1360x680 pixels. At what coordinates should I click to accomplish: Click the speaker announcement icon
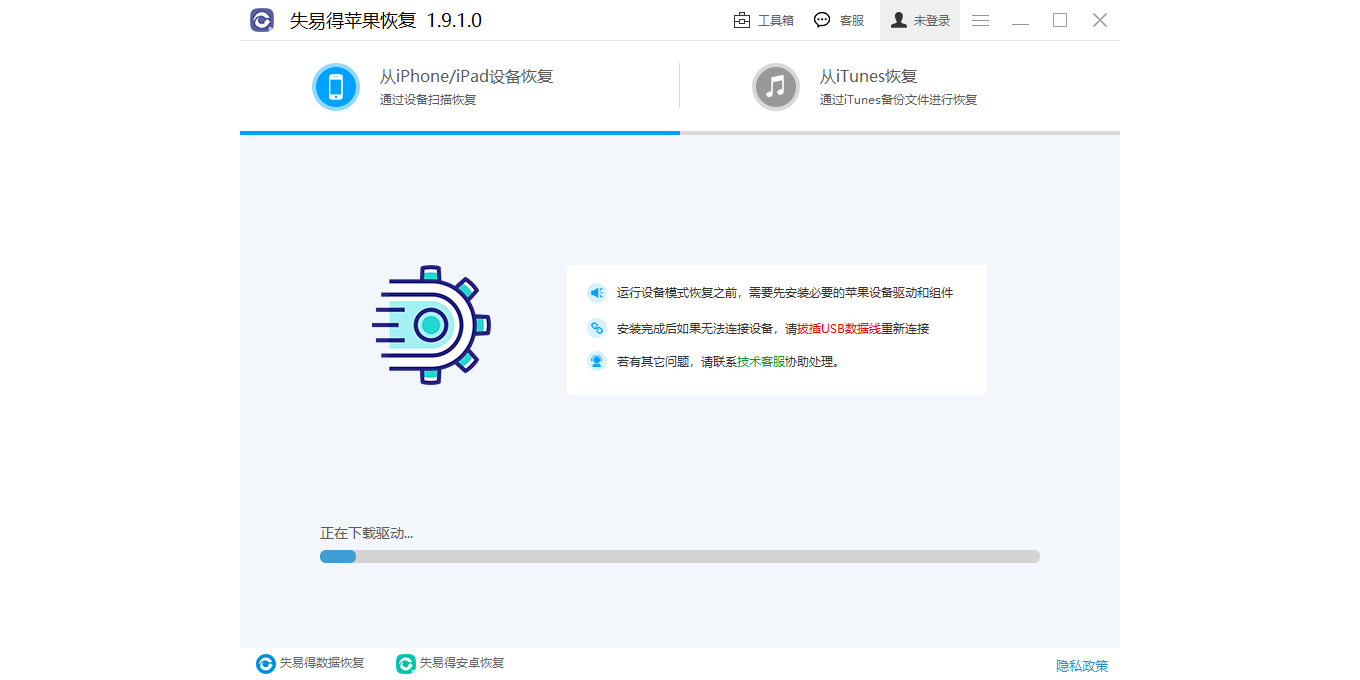tap(597, 293)
